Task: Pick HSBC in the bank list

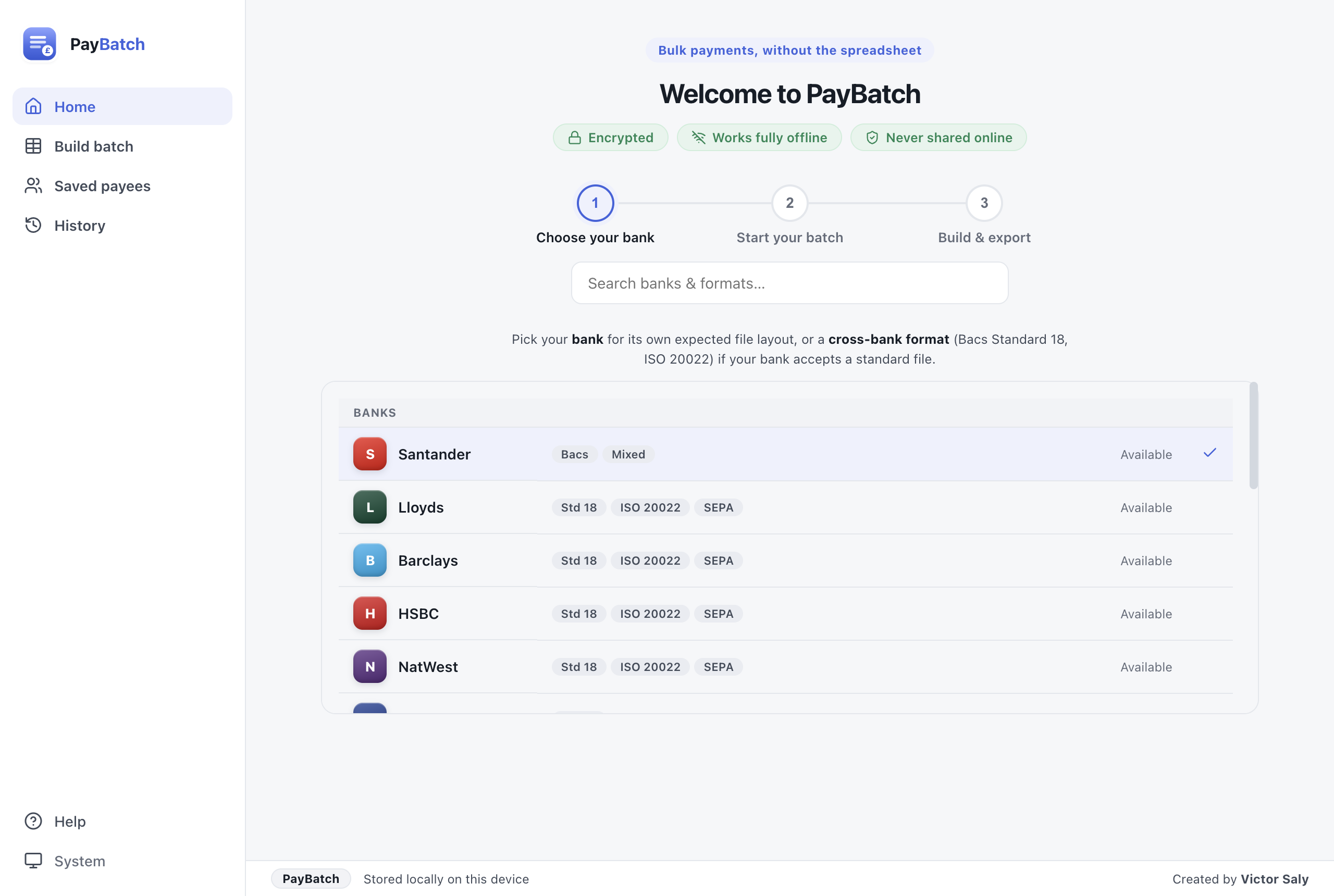Action: click(785, 613)
